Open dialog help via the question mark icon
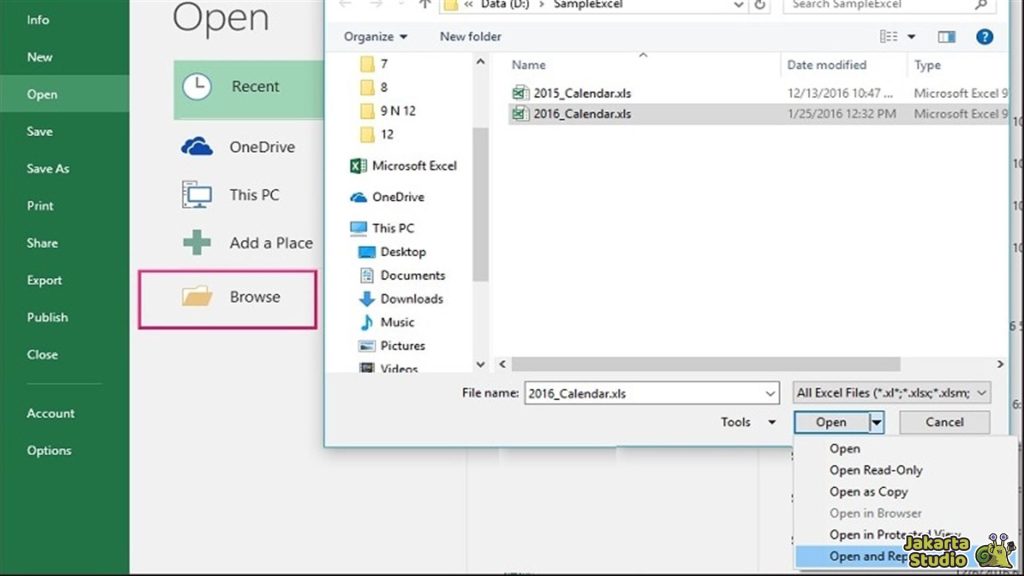This screenshot has height=576, width=1024. click(984, 36)
